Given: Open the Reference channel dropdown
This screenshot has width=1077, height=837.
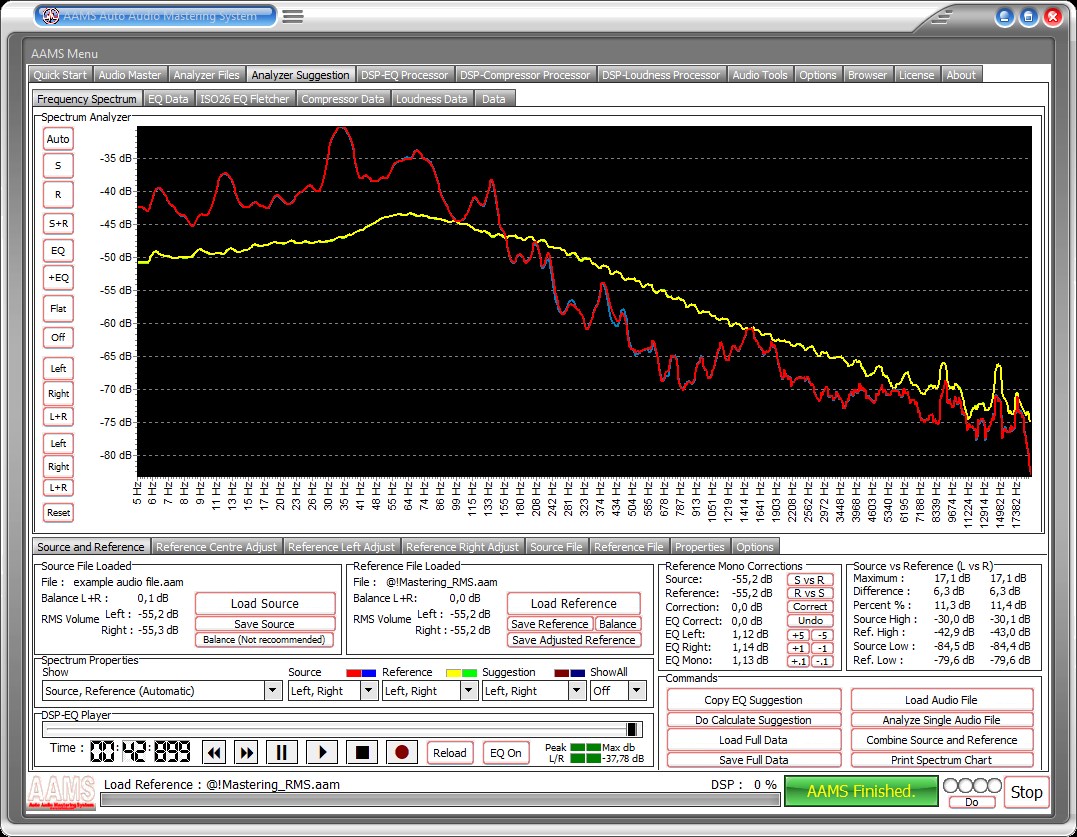Looking at the screenshot, I should (469, 691).
